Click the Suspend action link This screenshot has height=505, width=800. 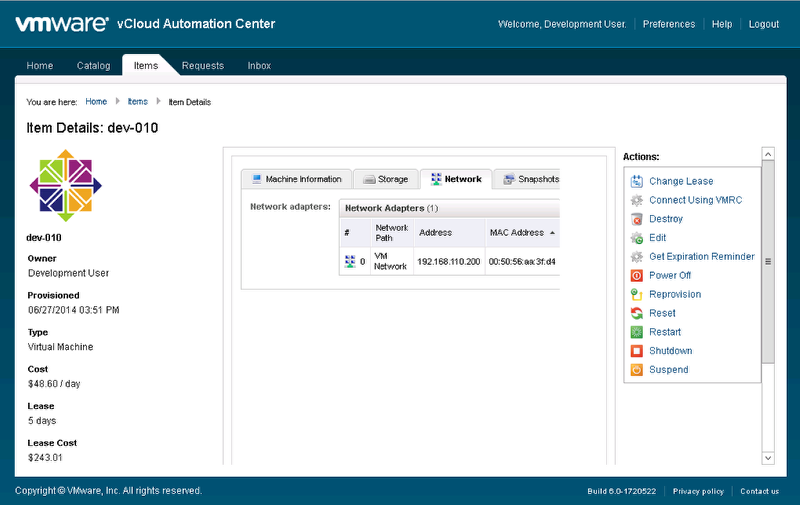coord(668,370)
